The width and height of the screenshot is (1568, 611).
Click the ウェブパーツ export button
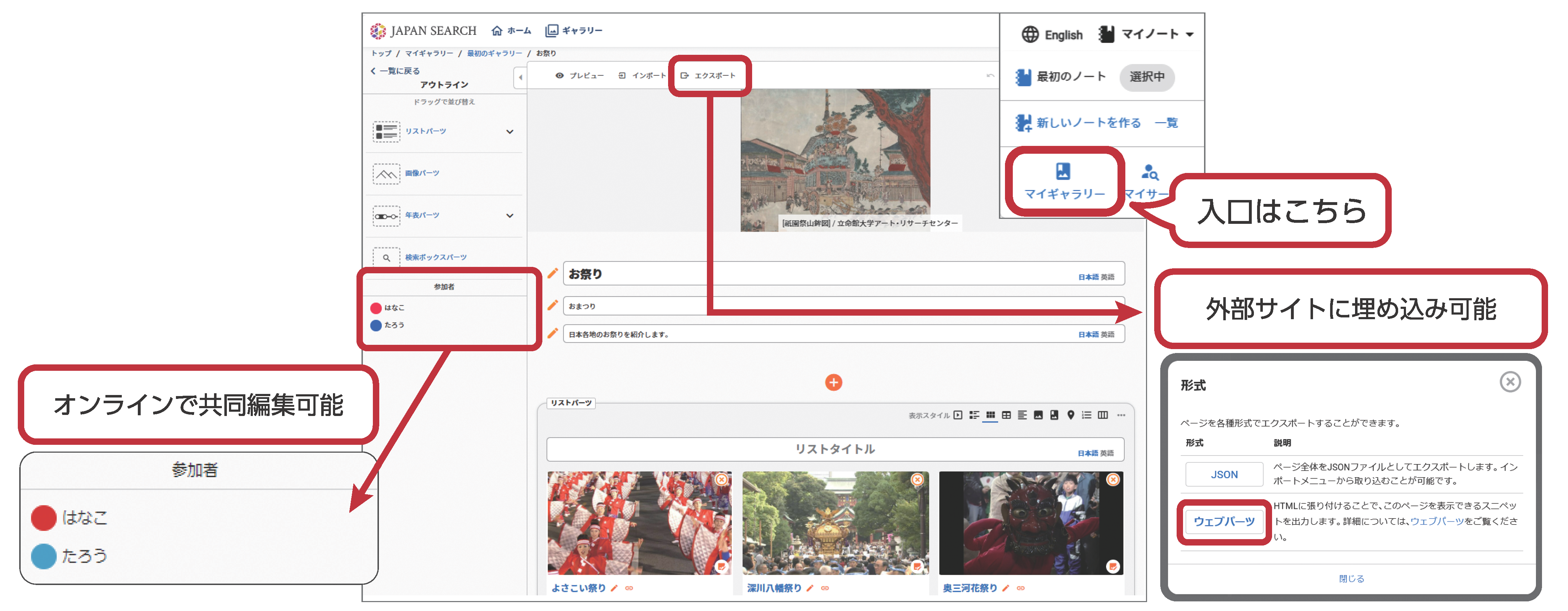pos(1224,522)
